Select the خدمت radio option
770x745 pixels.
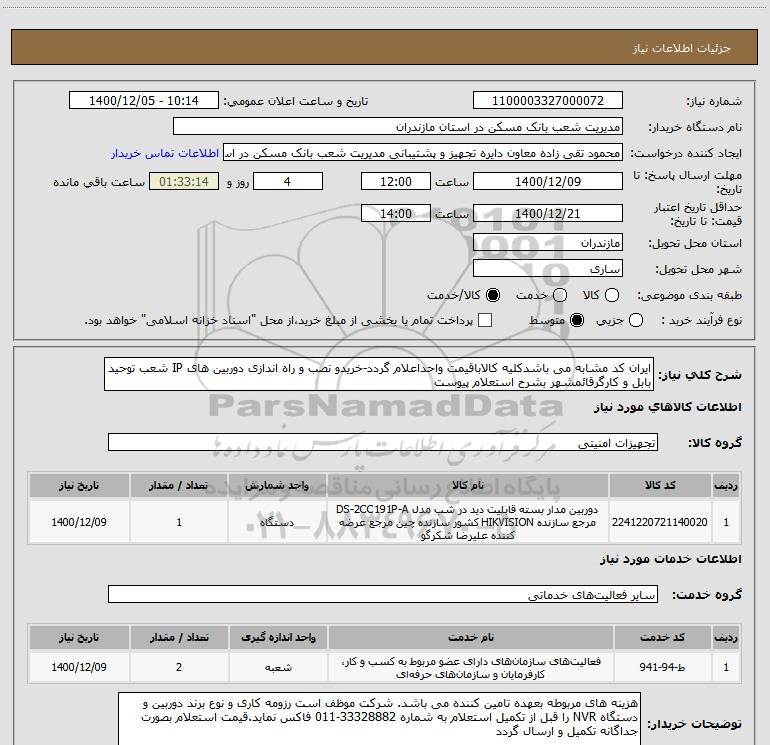(560, 295)
